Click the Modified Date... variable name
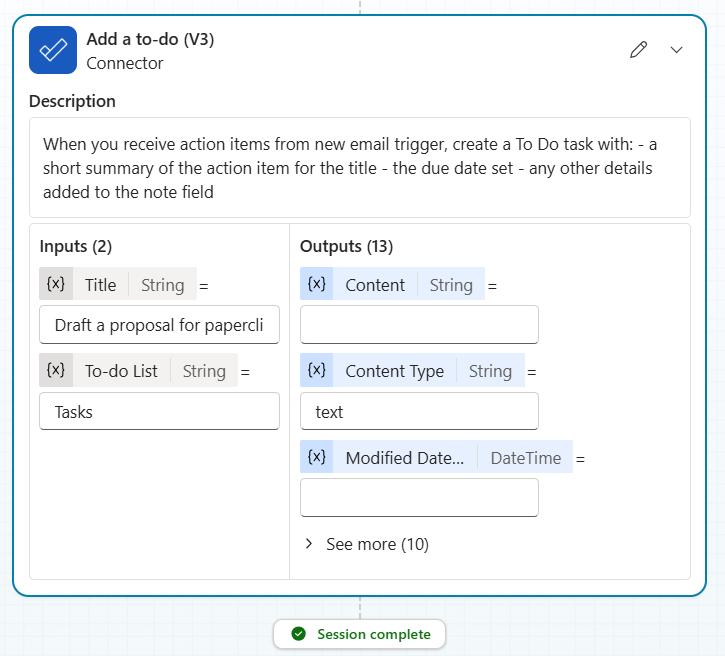 click(405, 458)
